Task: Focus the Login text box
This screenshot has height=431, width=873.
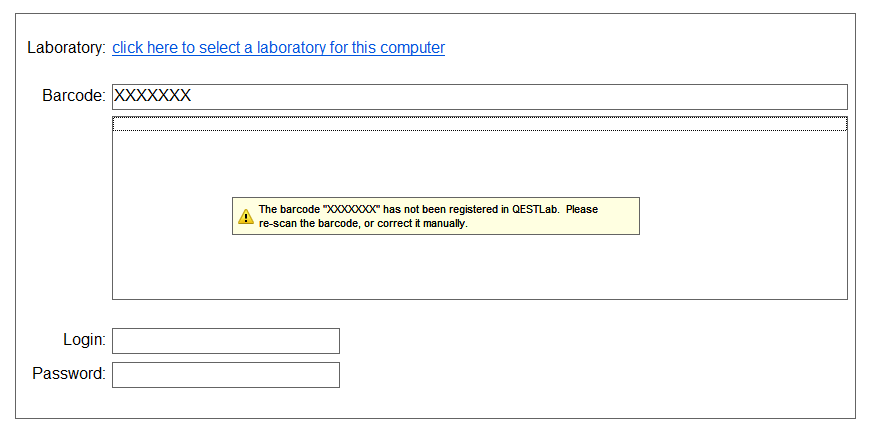Action: [225, 341]
